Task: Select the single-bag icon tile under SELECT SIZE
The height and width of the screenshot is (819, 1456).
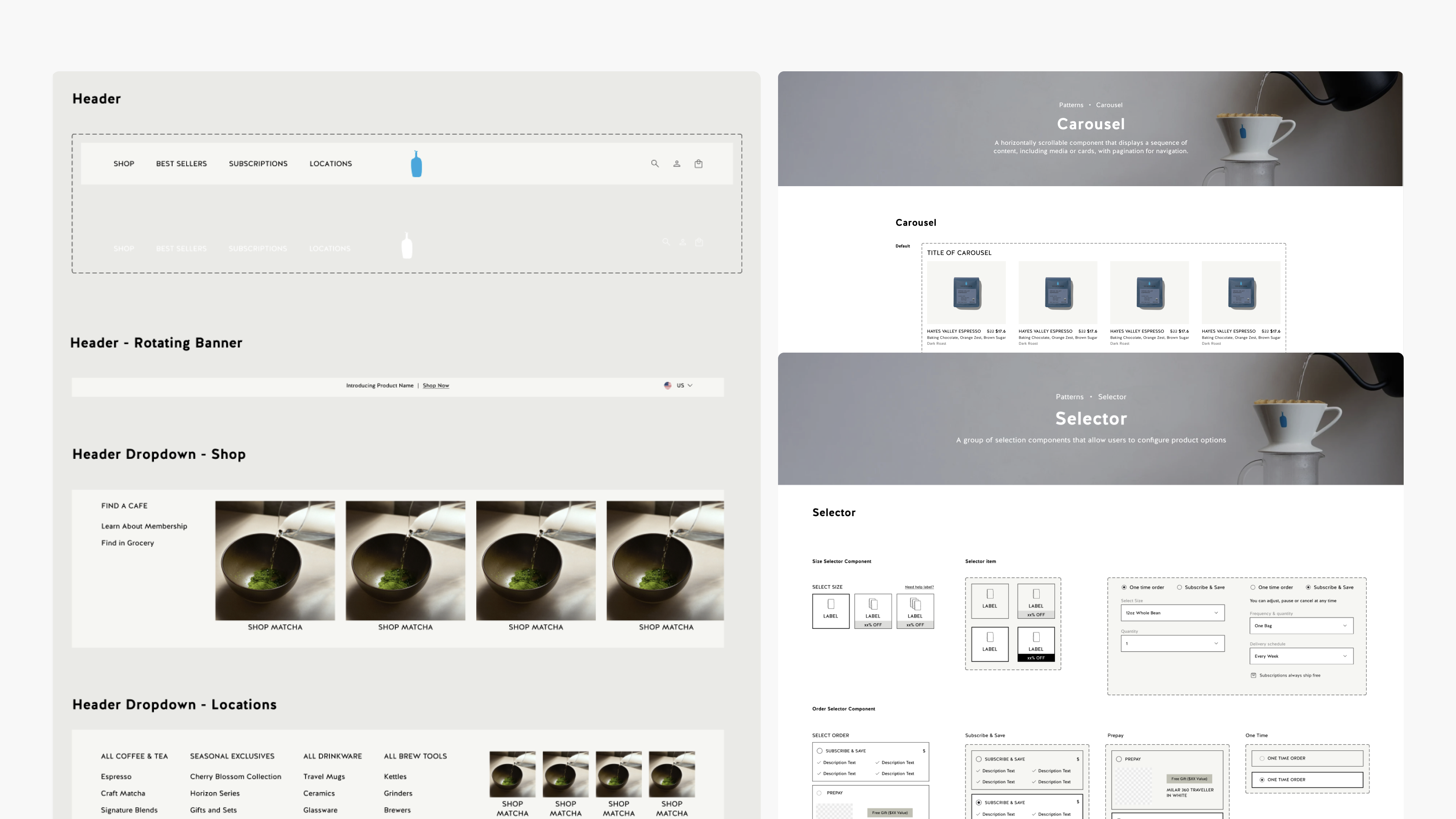Action: pos(830,610)
